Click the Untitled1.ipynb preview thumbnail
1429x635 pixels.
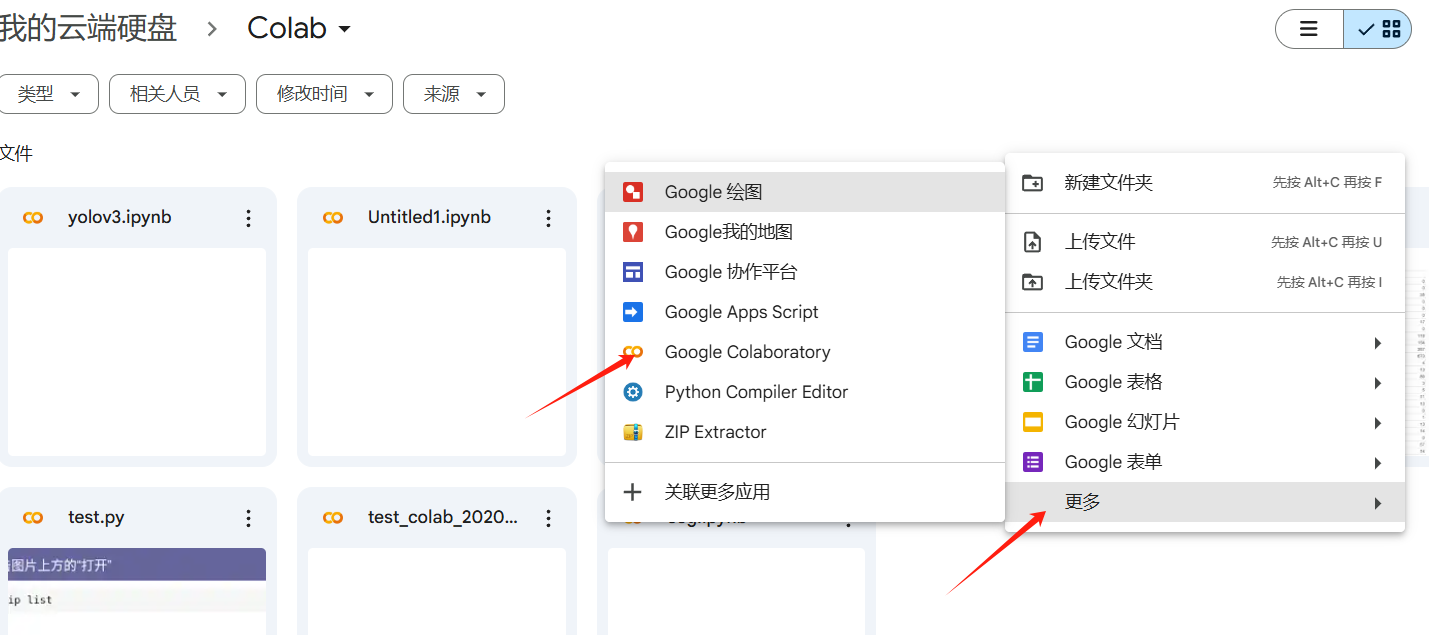coord(437,352)
